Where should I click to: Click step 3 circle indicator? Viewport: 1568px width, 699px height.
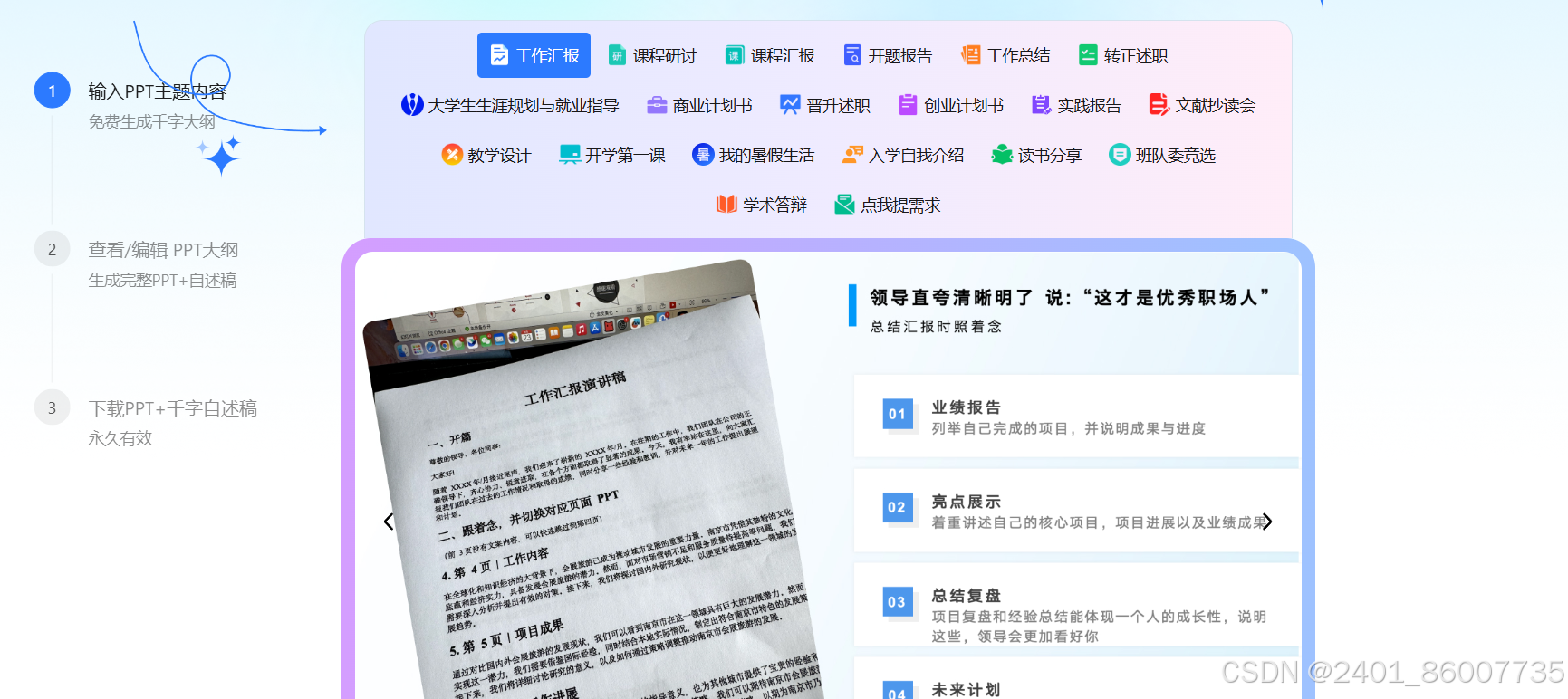tap(52, 407)
